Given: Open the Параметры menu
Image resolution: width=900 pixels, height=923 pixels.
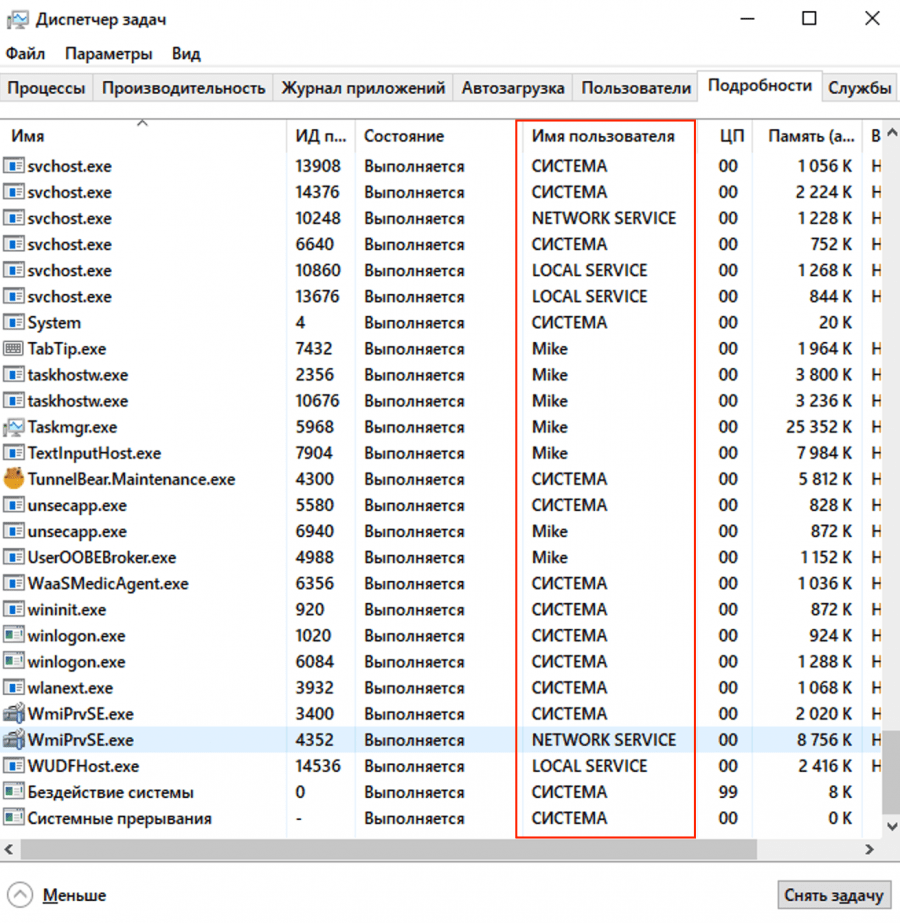Looking at the screenshot, I should coord(109,54).
